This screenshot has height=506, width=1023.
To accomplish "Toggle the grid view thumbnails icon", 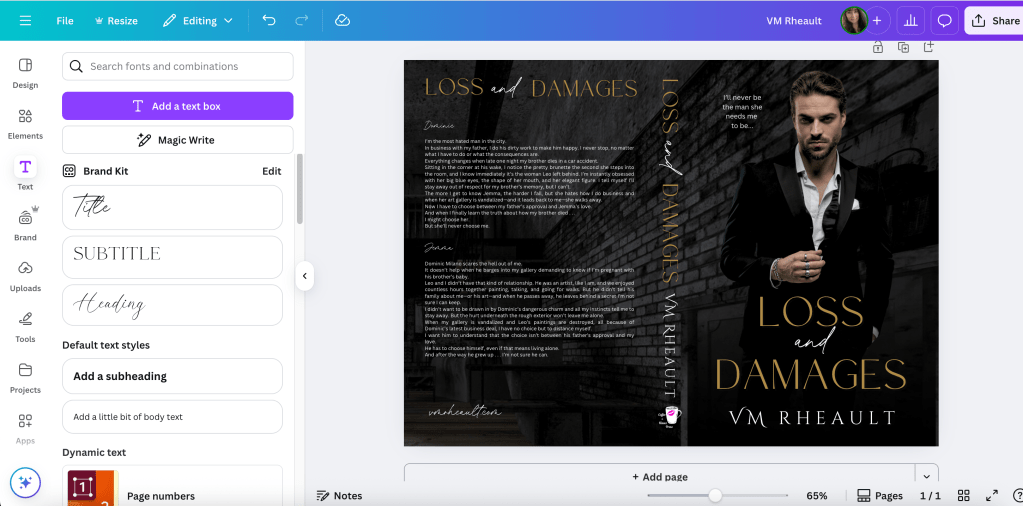I will click(964, 495).
